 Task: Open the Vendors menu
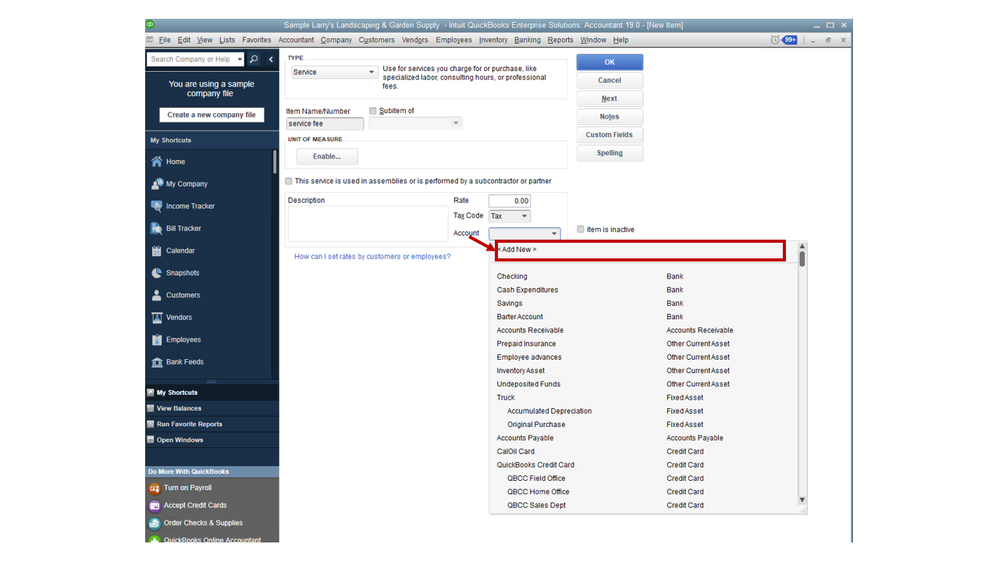pos(415,40)
